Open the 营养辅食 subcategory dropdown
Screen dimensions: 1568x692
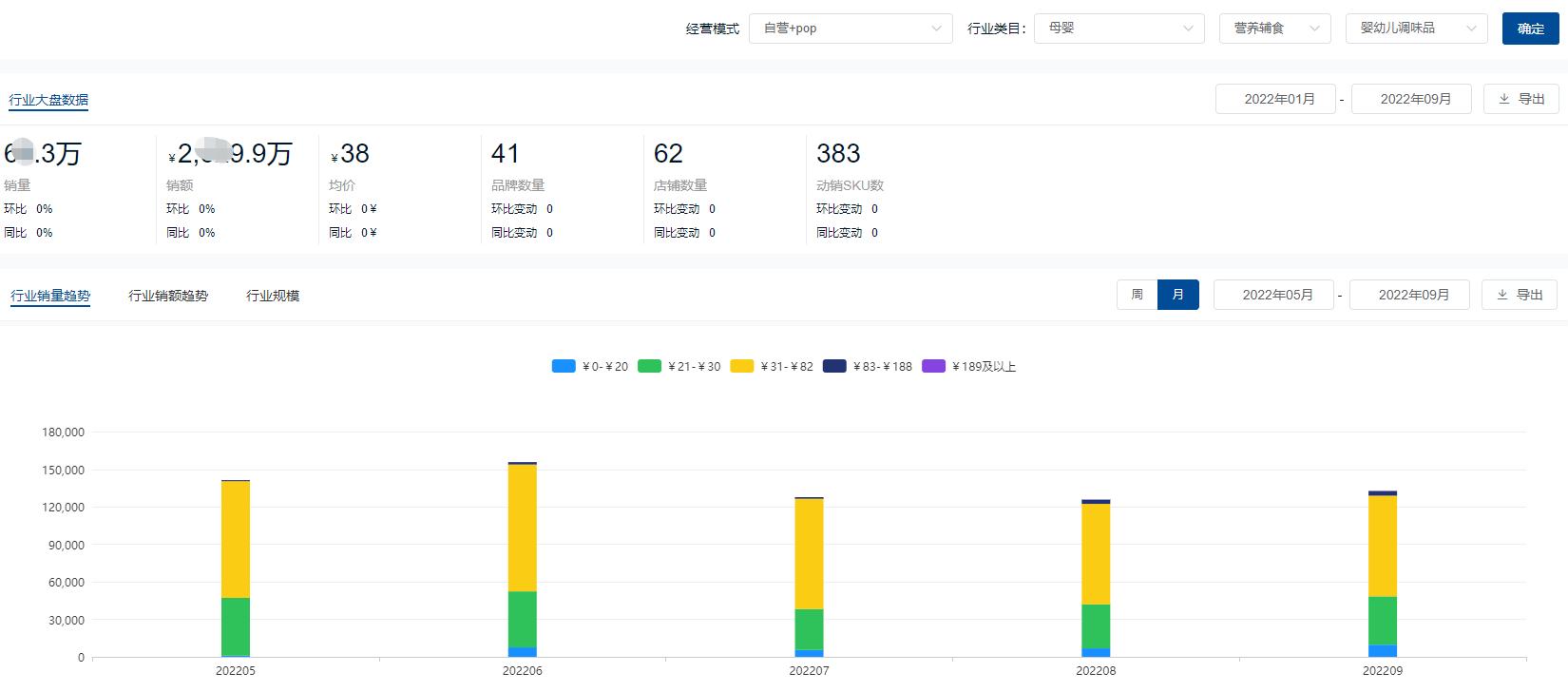click(x=1274, y=29)
